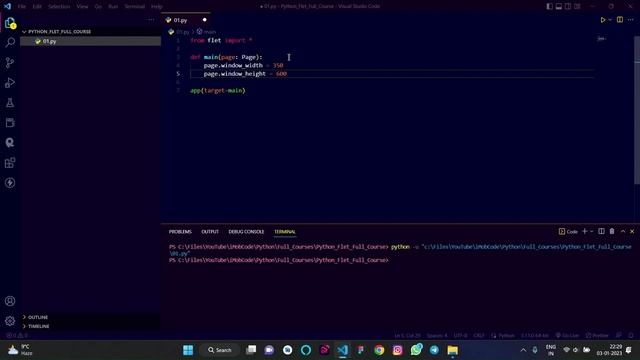Switch to the TERMINAL panel tab
The width and height of the screenshot is (640, 360).
click(x=285, y=231)
